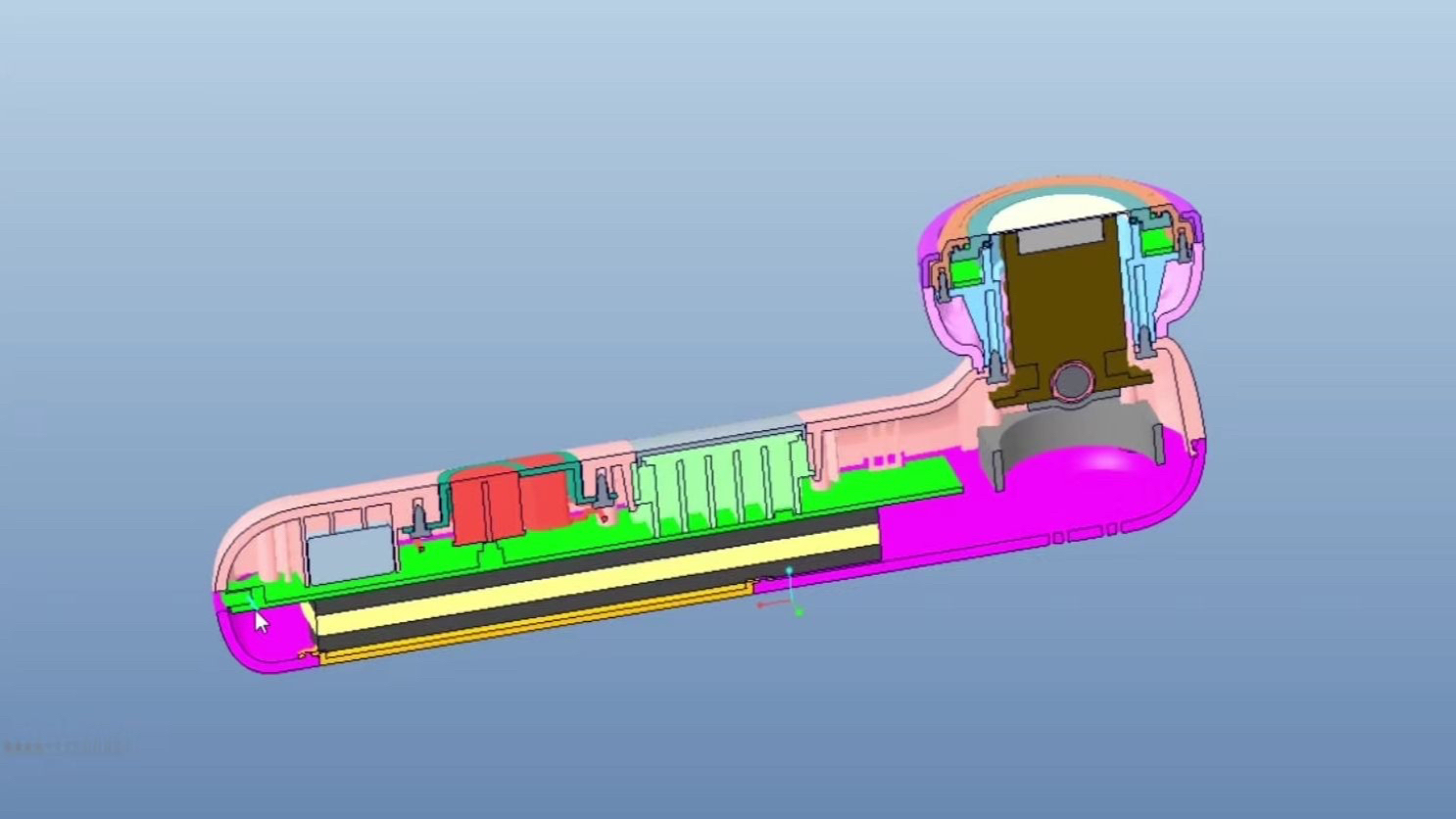Select the green tip of the coordinate triad
Image resolution: width=1456 pixels, height=819 pixels.
[x=800, y=612]
